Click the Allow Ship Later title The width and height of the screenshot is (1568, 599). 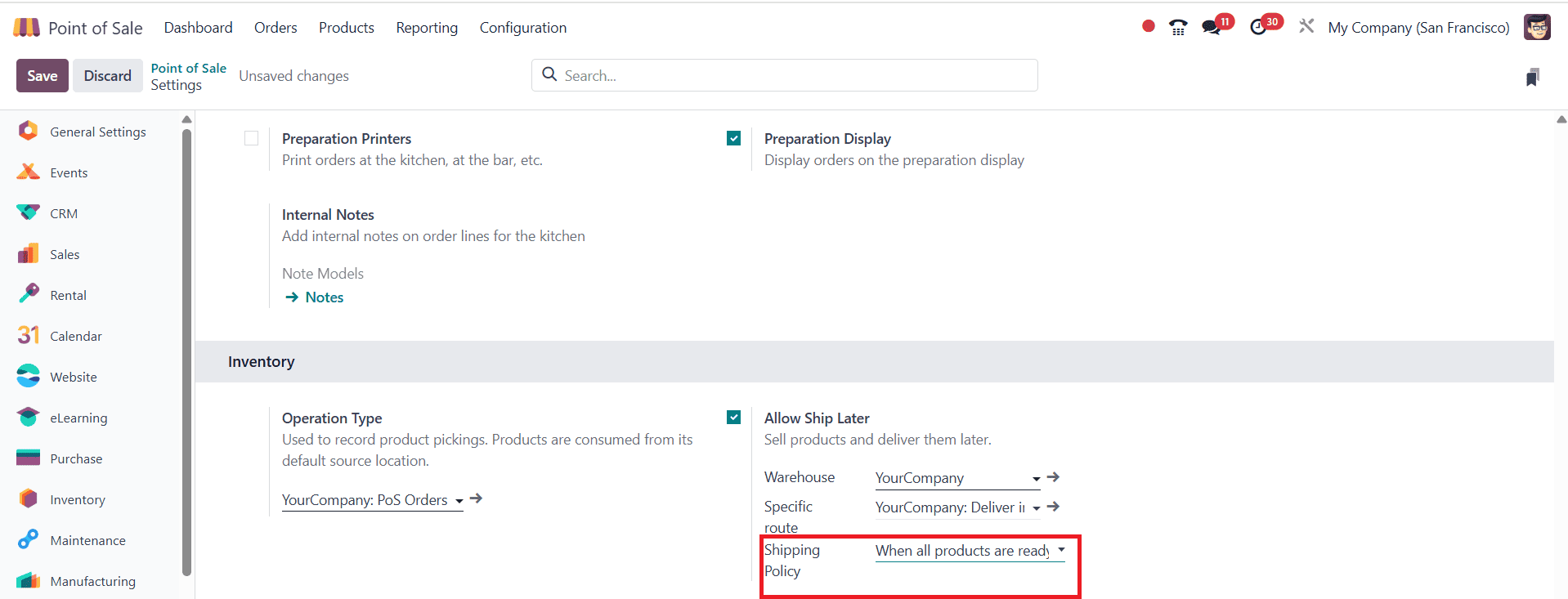point(817,418)
